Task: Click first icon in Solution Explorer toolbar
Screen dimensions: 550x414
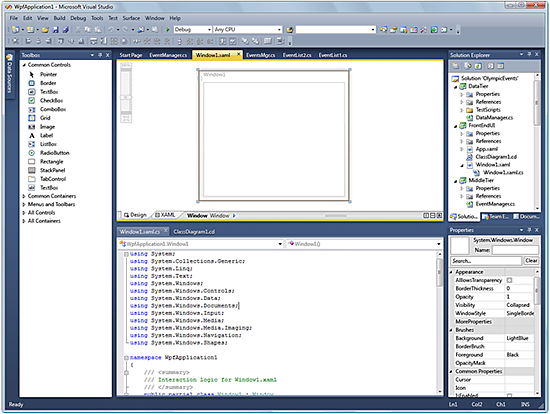Action: [455, 66]
